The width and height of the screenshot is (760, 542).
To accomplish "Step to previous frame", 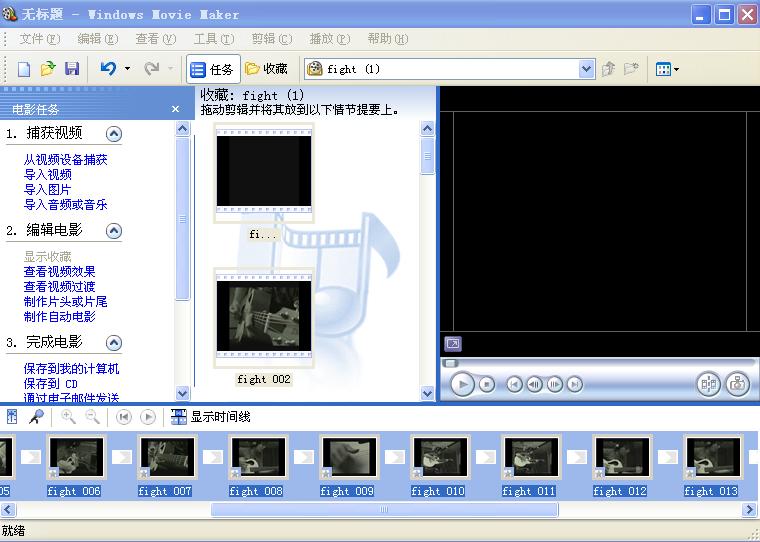I will [x=534, y=385].
